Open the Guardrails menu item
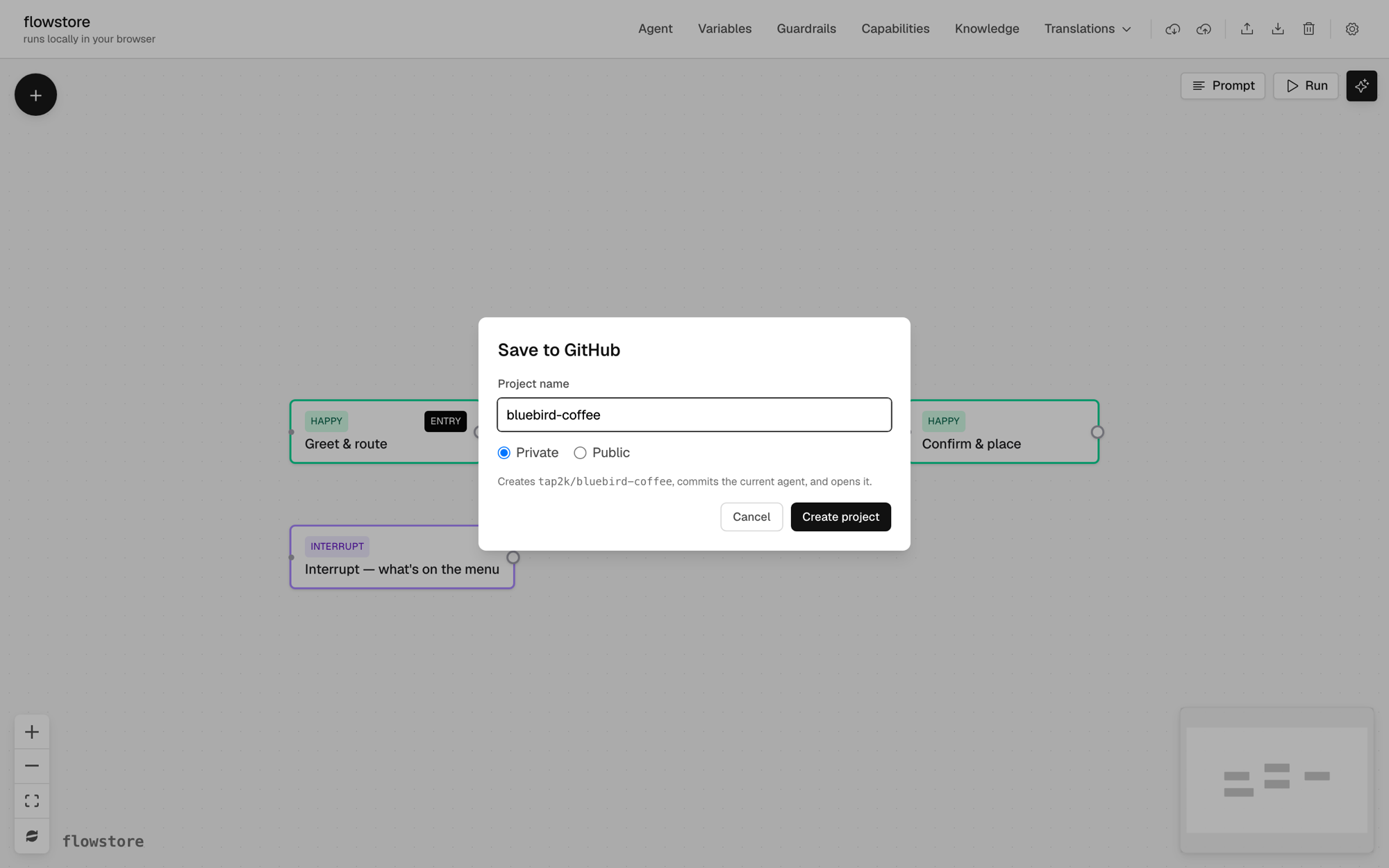 pyautogui.click(x=806, y=29)
